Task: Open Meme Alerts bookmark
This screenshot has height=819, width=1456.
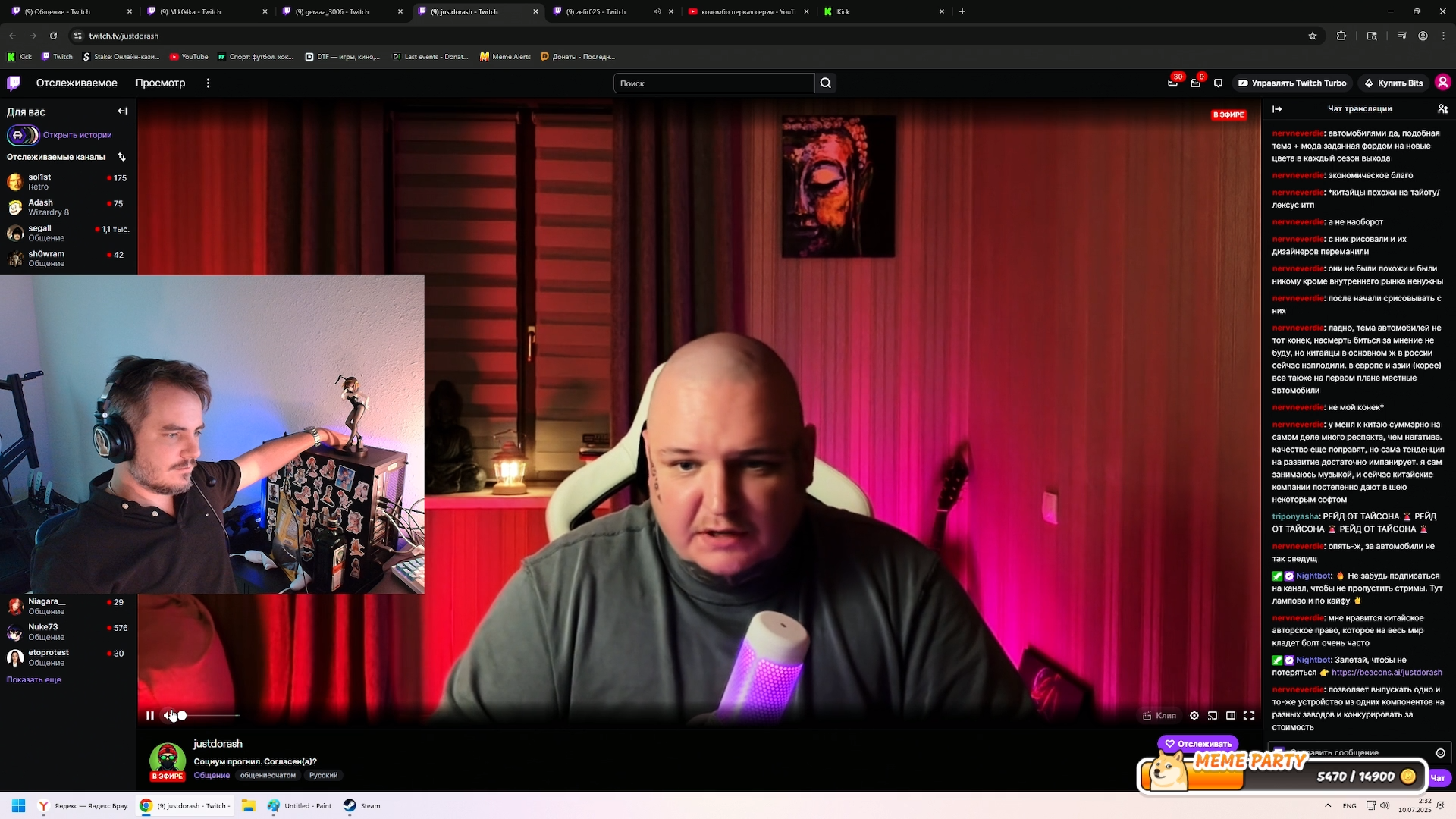Action: [505, 57]
